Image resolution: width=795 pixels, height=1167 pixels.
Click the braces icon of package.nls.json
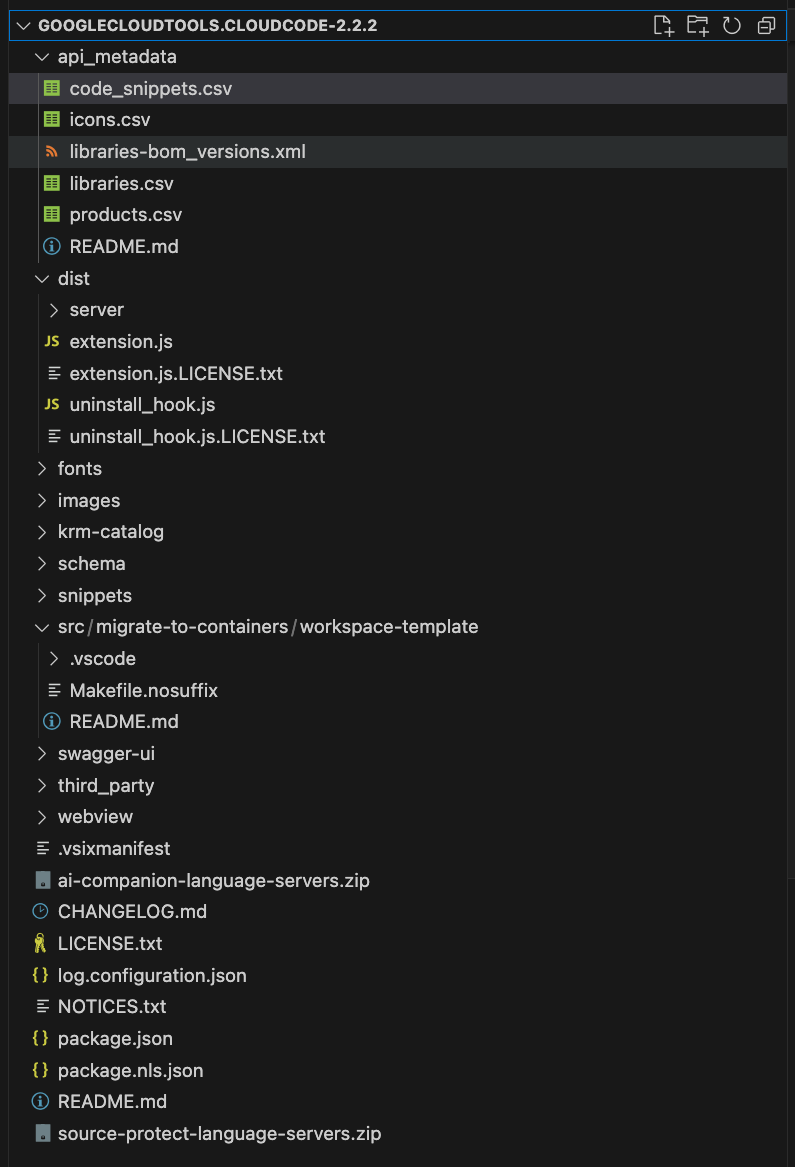pyautogui.click(x=40, y=1070)
